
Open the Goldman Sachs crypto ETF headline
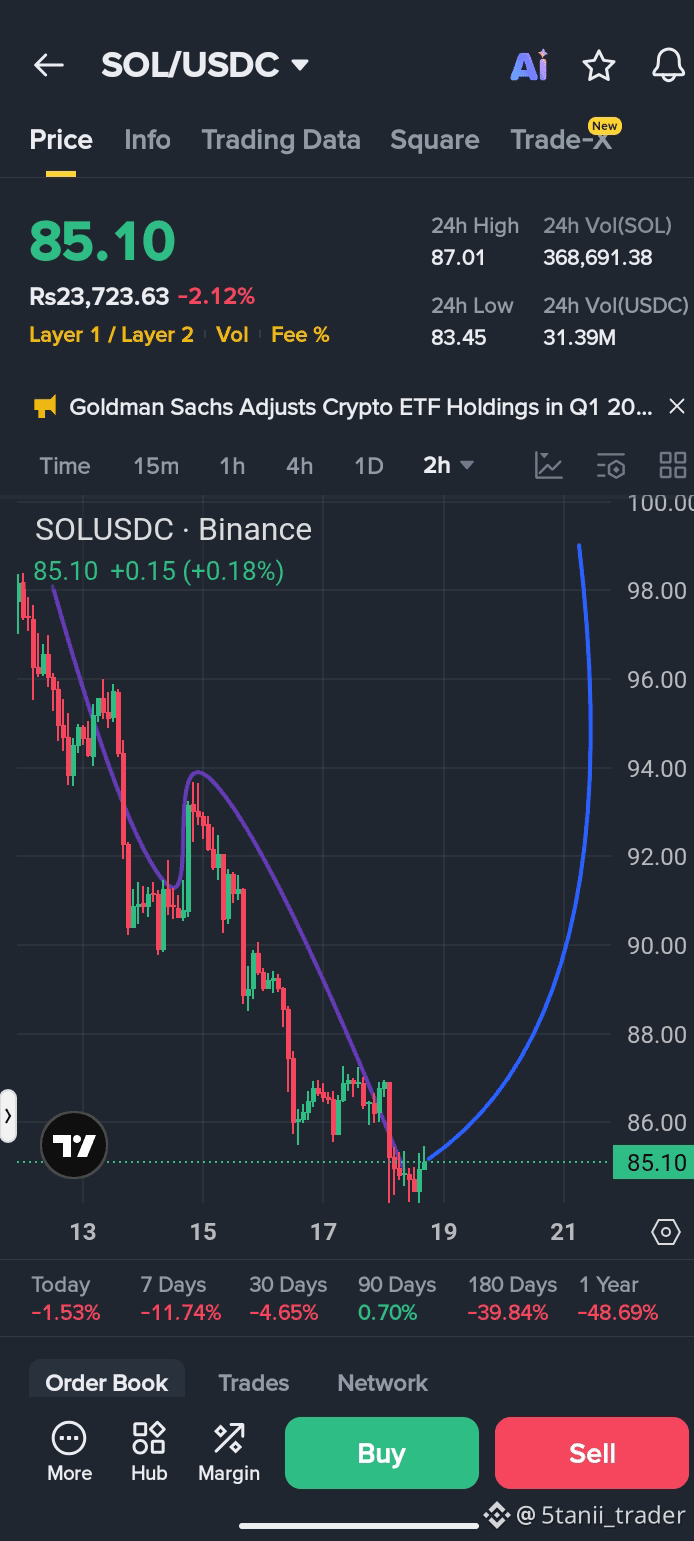click(360, 407)
